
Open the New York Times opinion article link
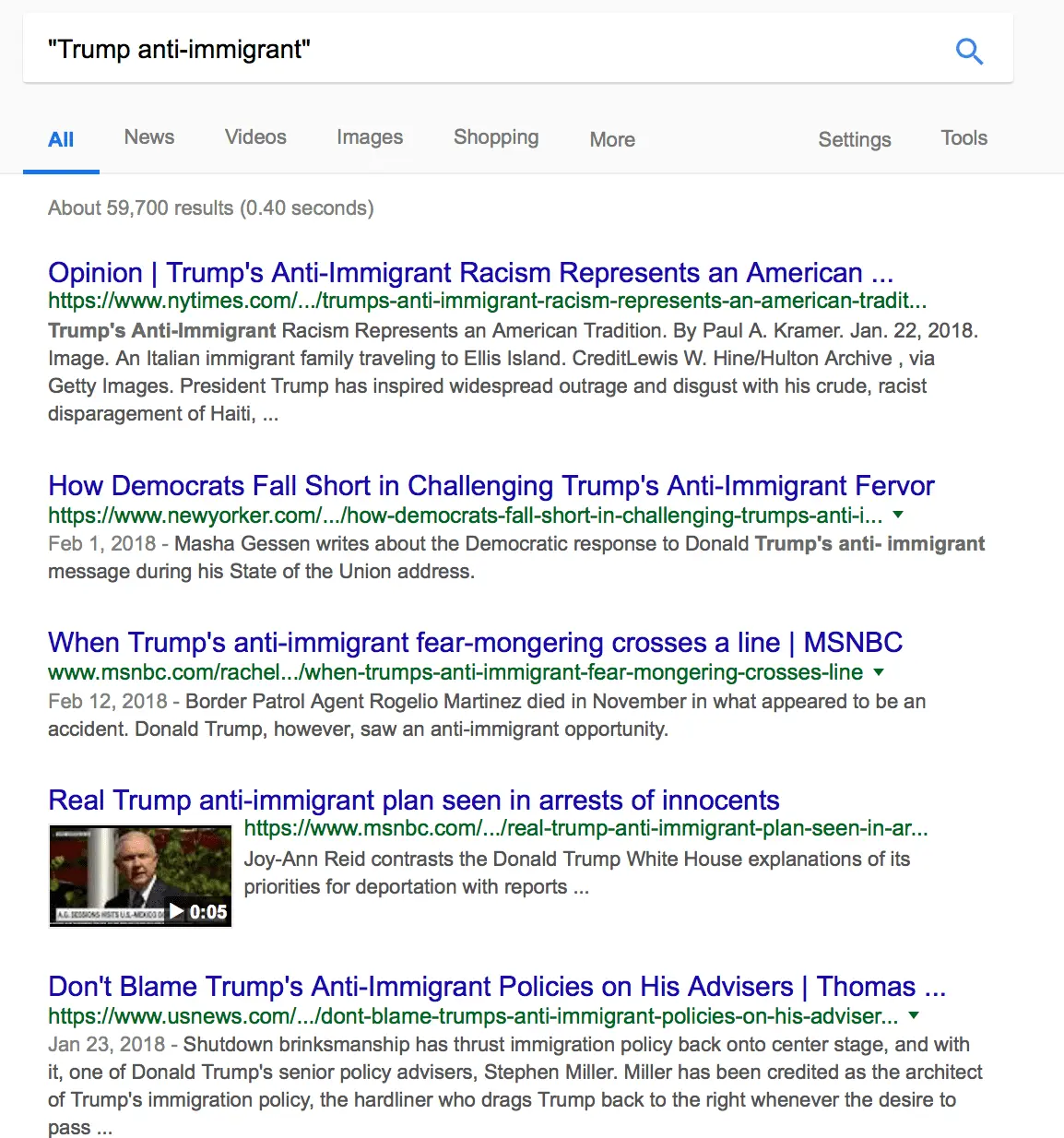tap(470, 273)
